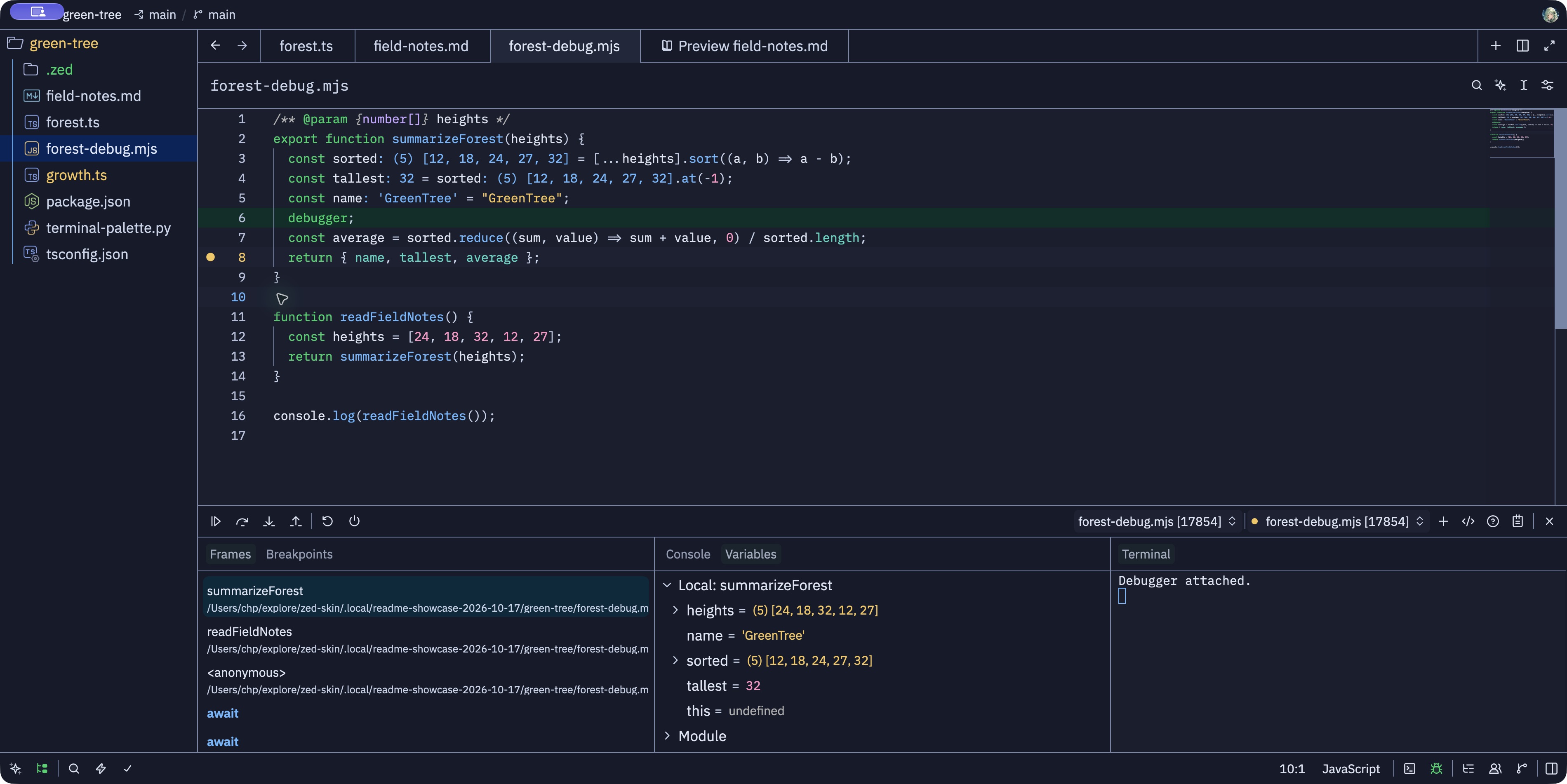
Task: Switch to the forest.ts tab
Action: [x=306, y=46]
